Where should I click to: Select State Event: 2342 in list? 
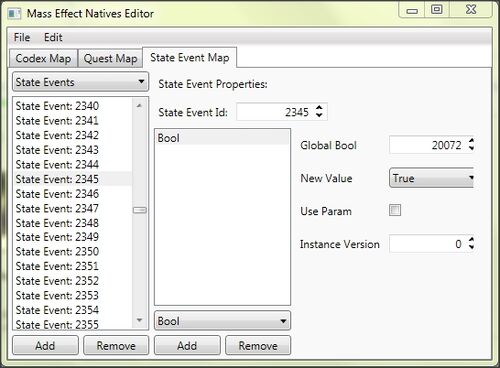(x=73, y=135)
